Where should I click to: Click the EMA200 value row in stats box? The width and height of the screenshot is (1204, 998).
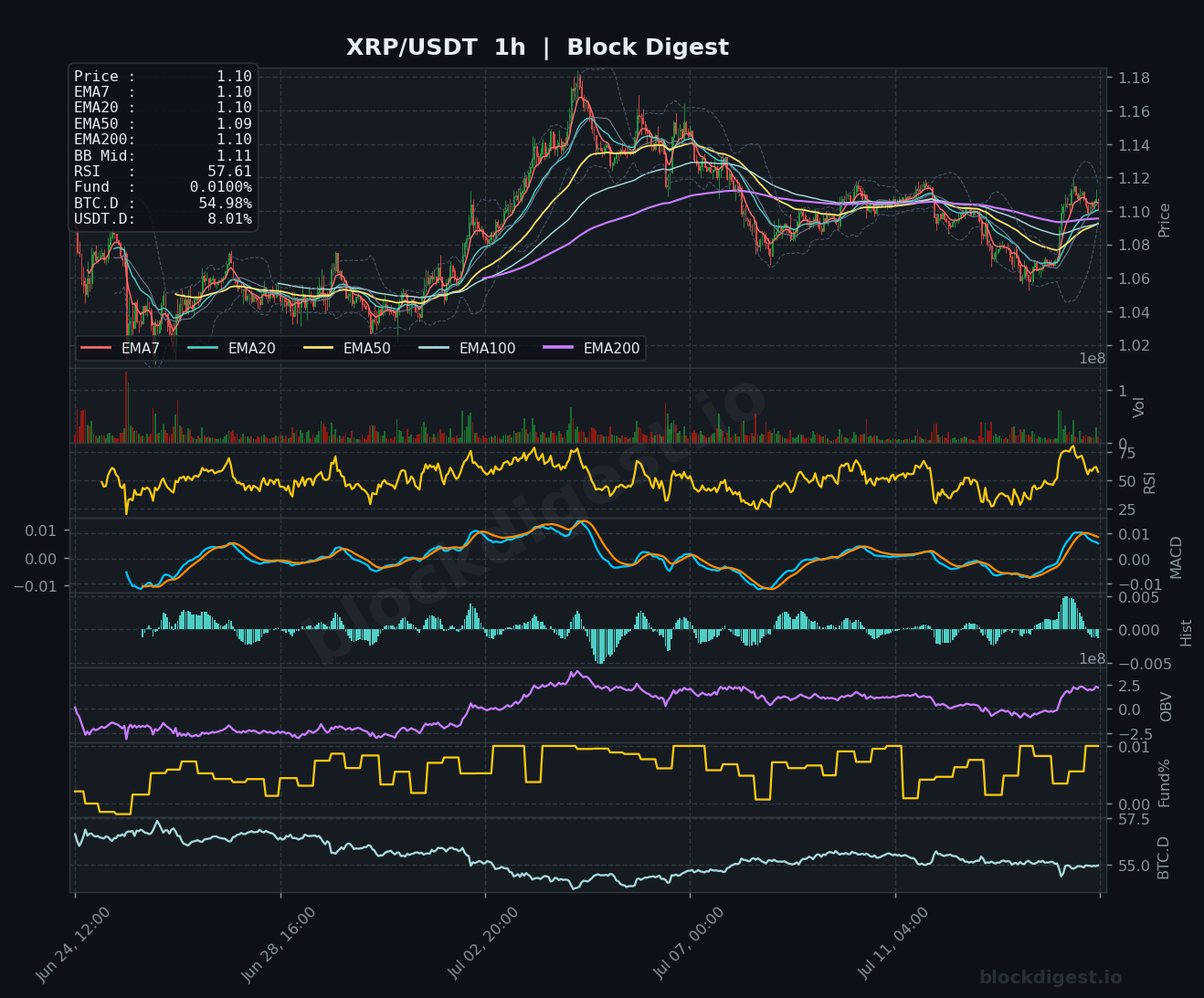click(x=163, y=140)
